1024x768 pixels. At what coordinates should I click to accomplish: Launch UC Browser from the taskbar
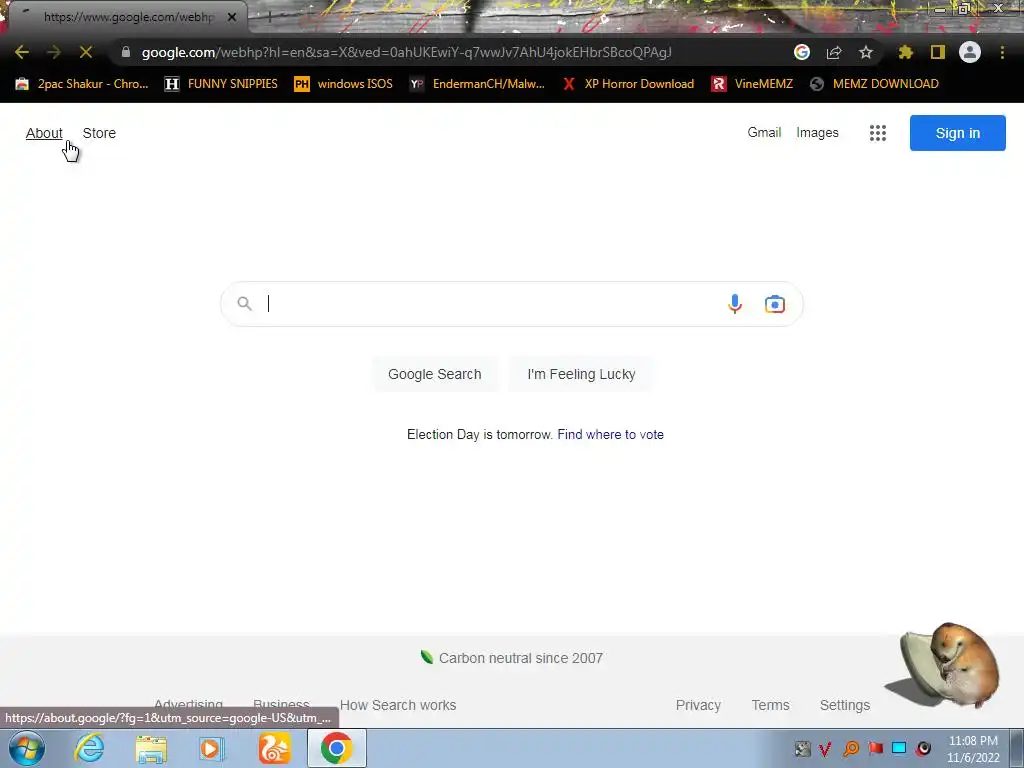pyautogui.click(x=274, y=748)
